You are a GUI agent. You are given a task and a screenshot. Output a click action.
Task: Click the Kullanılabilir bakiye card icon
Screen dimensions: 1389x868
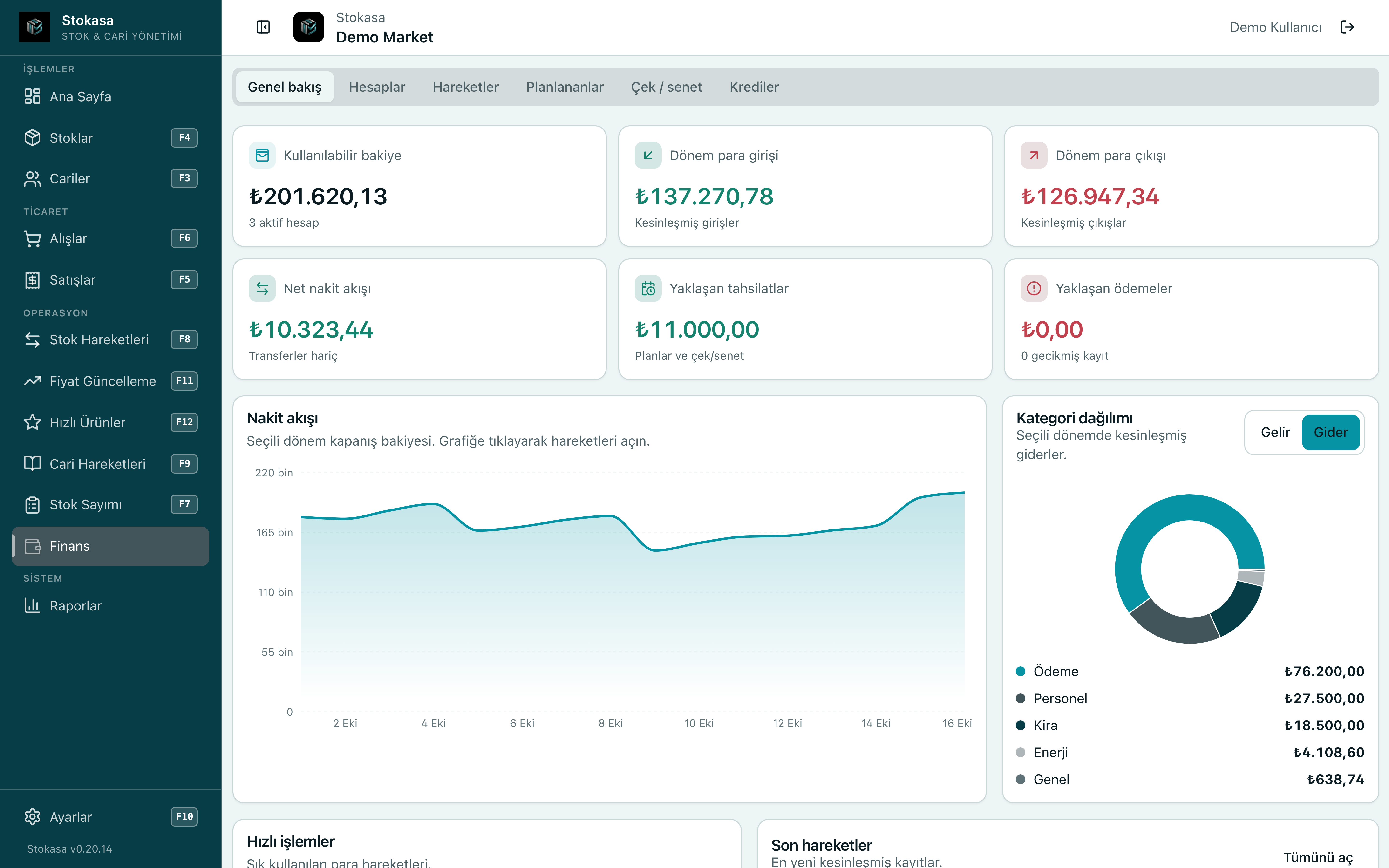pyautogui.click(x=262, y=155)
